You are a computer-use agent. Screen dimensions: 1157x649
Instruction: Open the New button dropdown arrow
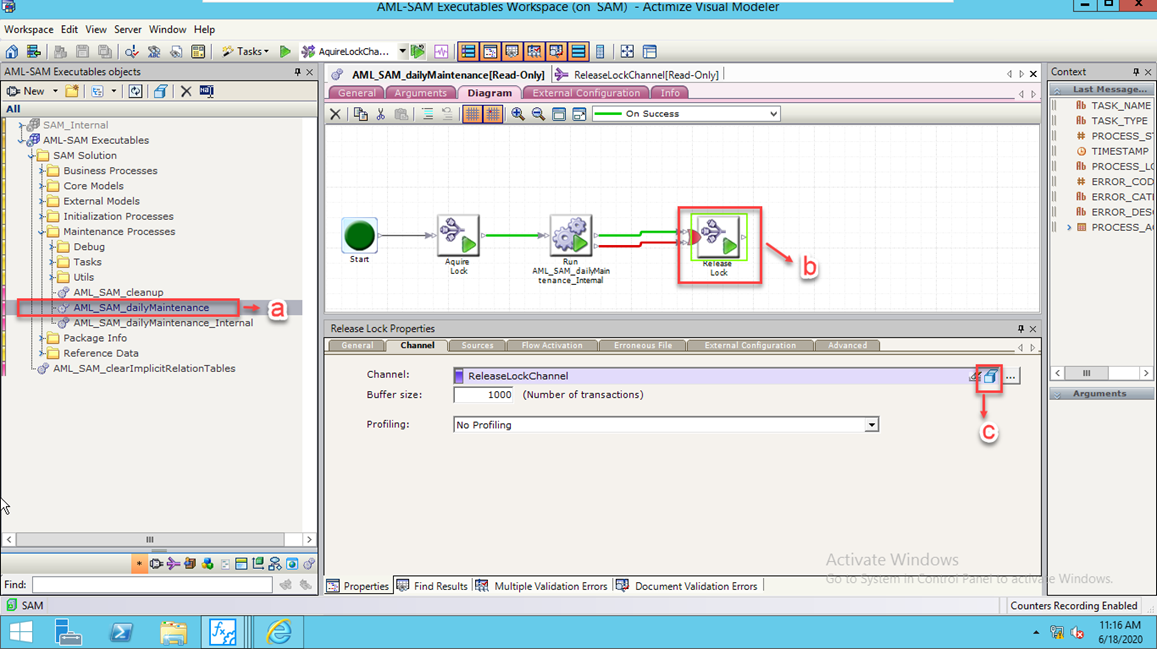point(55,91)
